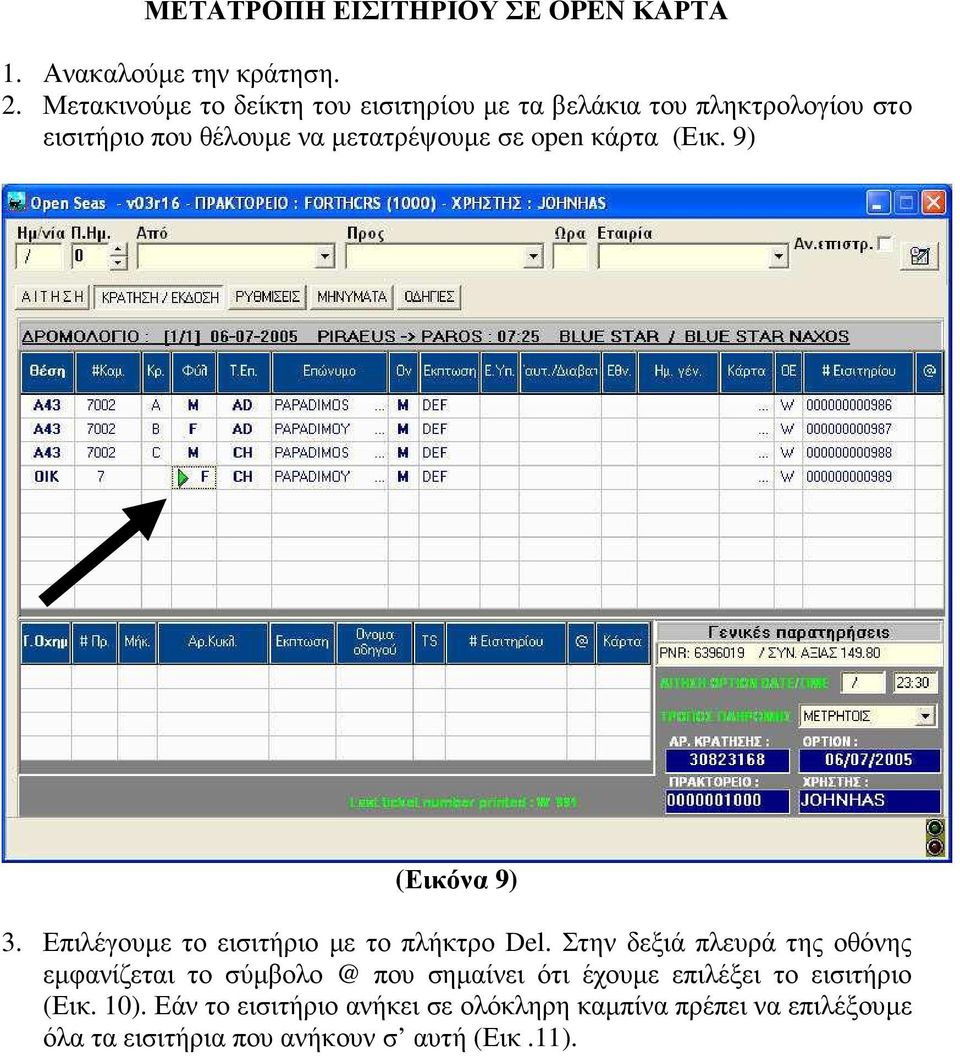Screen dimensions: 960x1056
Task: Click the option date field next to 23:30
Action: point(863,683)
